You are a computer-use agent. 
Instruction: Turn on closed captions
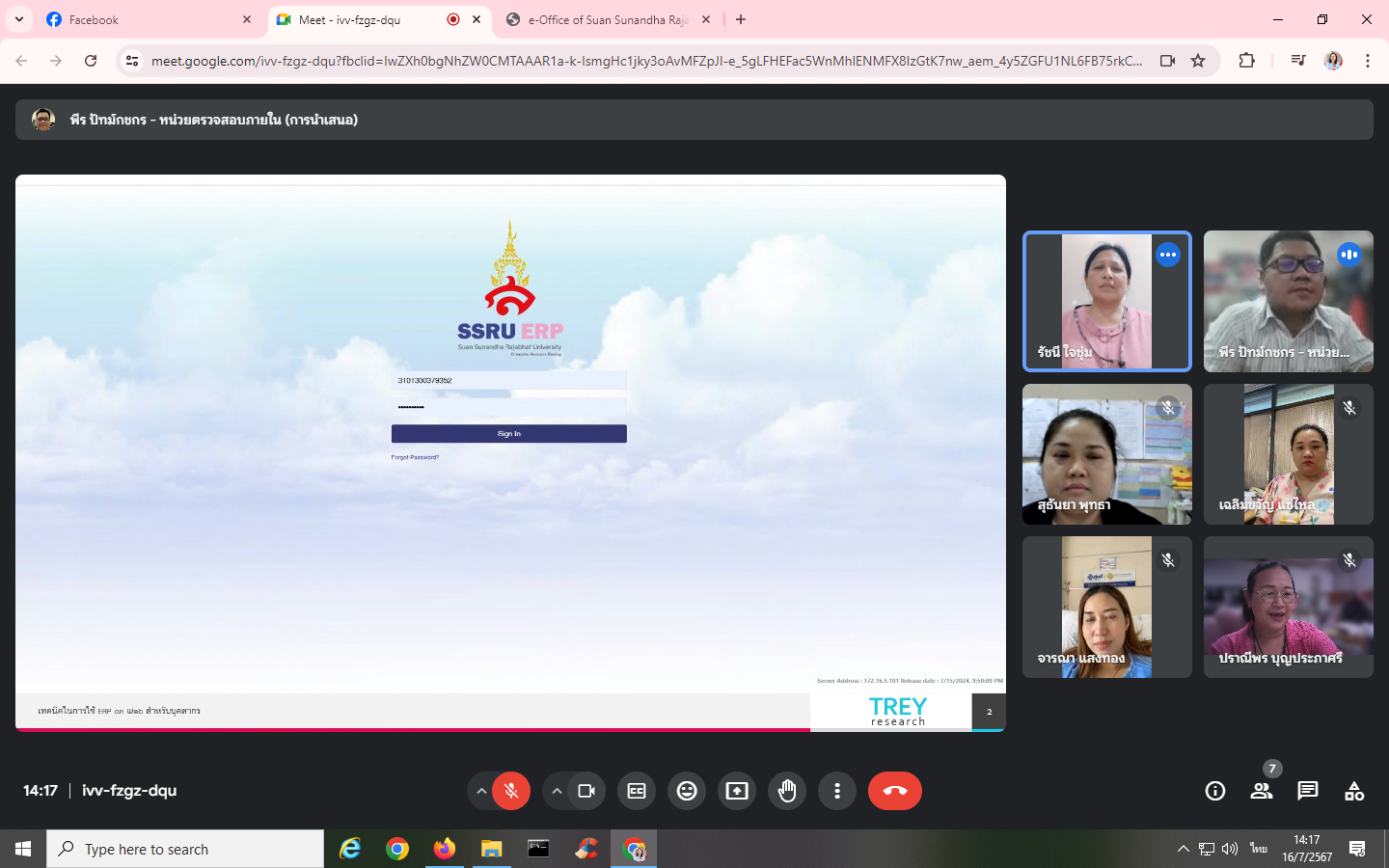637,791
